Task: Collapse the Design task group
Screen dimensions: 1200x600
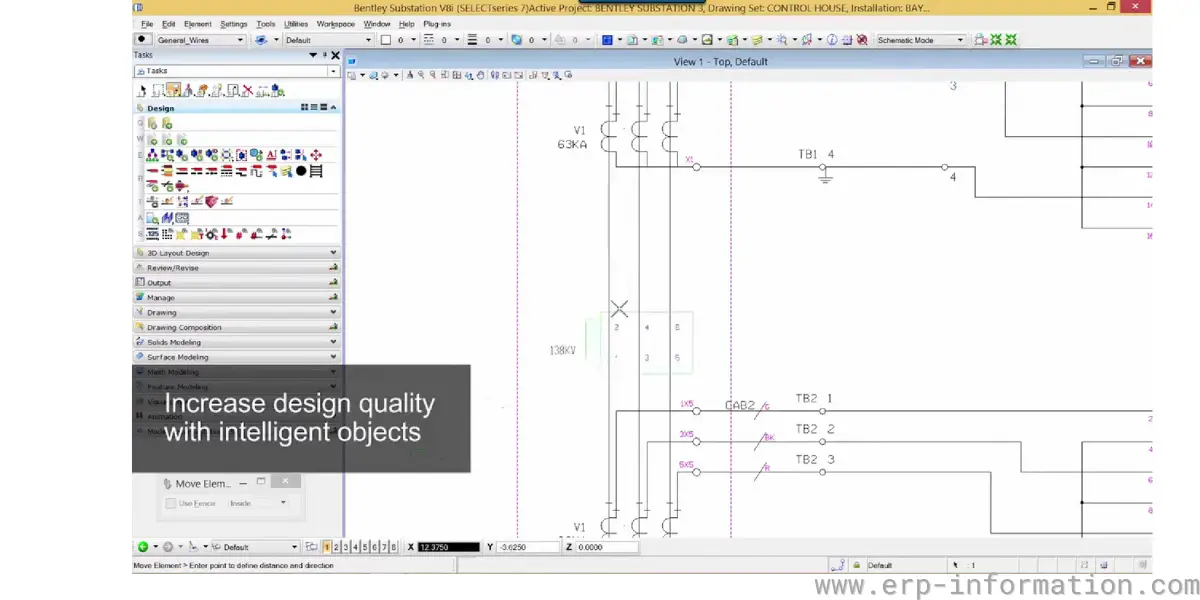Action: click(333, 107)
